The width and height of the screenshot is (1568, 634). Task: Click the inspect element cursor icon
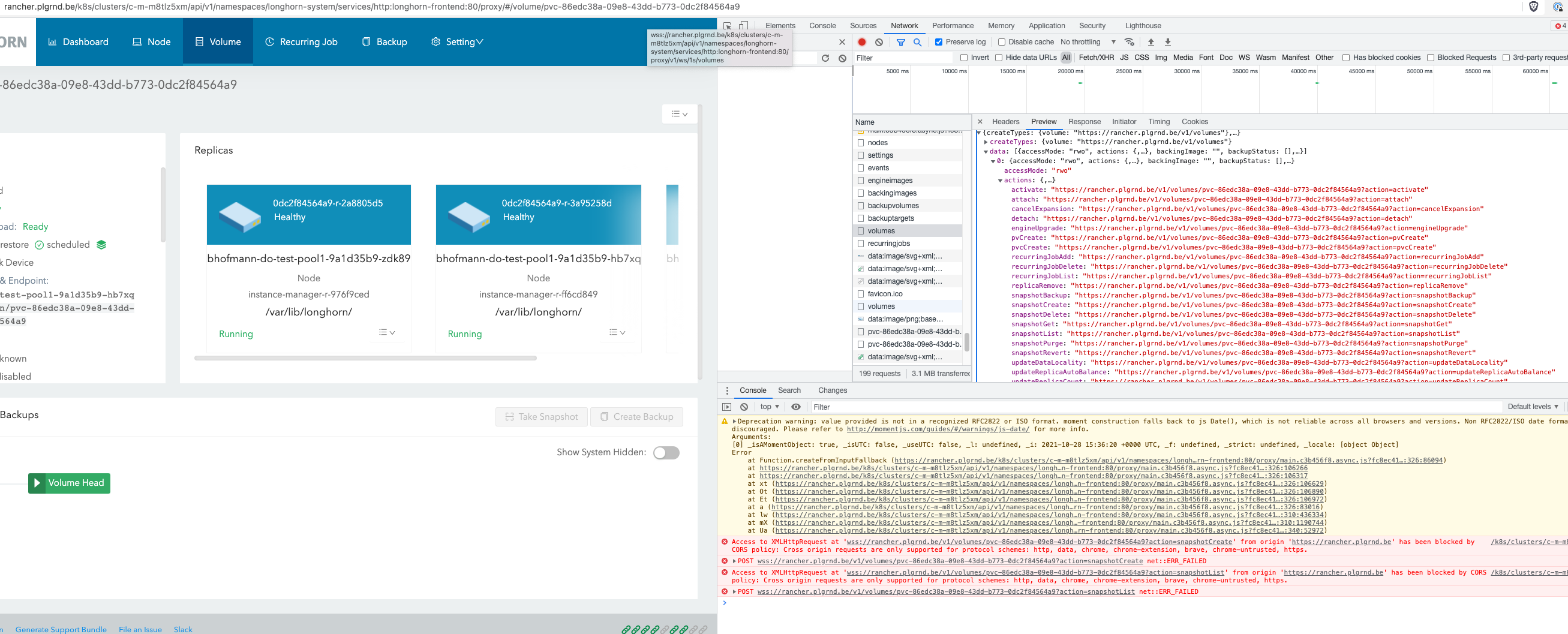click(728, 26)
